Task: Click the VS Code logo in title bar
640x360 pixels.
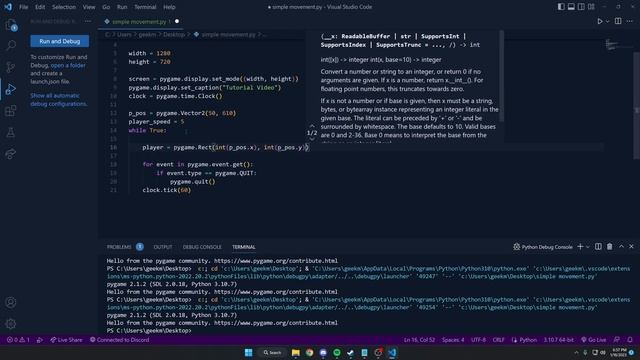Action: coord(8,7)
